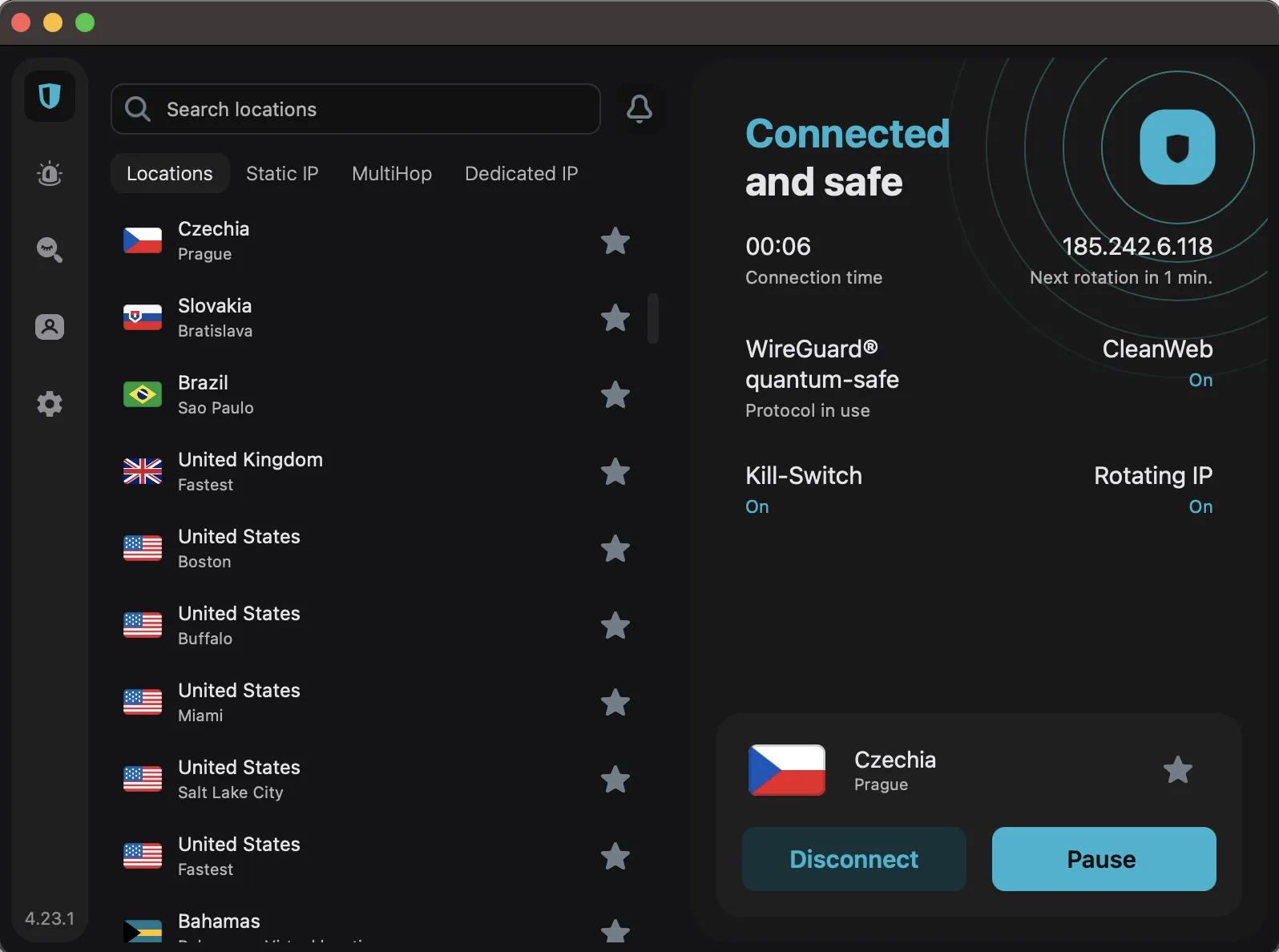Favorite United Kingdom Fastest with star
The height and width of the screenshot is (952, 1279).
[x=615, y=471]
